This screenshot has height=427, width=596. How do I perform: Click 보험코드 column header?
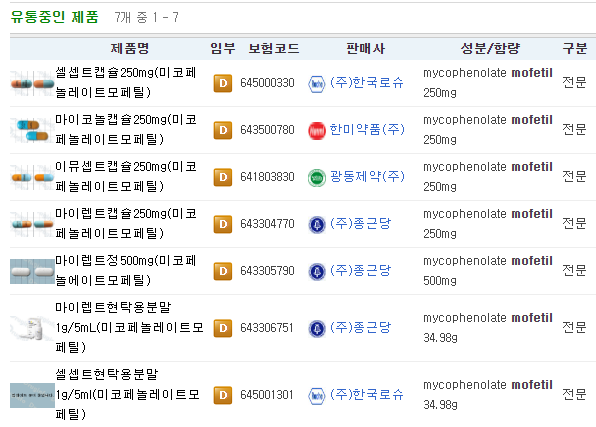point(274,48)
